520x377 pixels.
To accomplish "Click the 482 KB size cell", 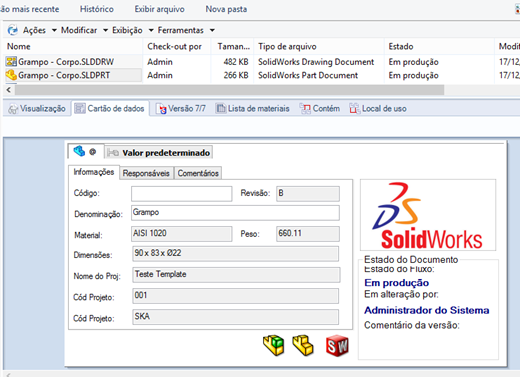I will (x=236, y=62).
